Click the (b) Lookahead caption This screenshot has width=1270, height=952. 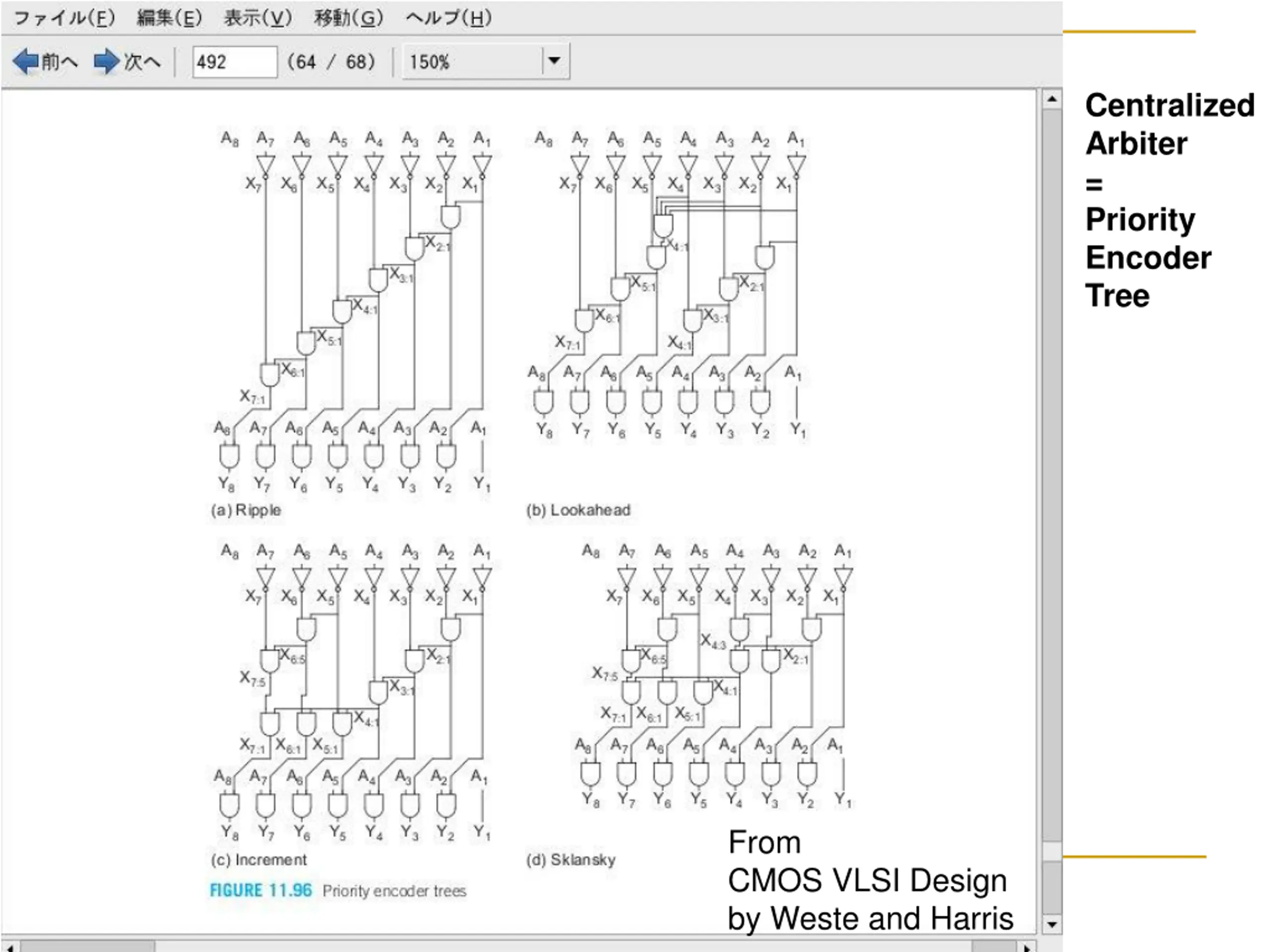click(x=578, y=510)
